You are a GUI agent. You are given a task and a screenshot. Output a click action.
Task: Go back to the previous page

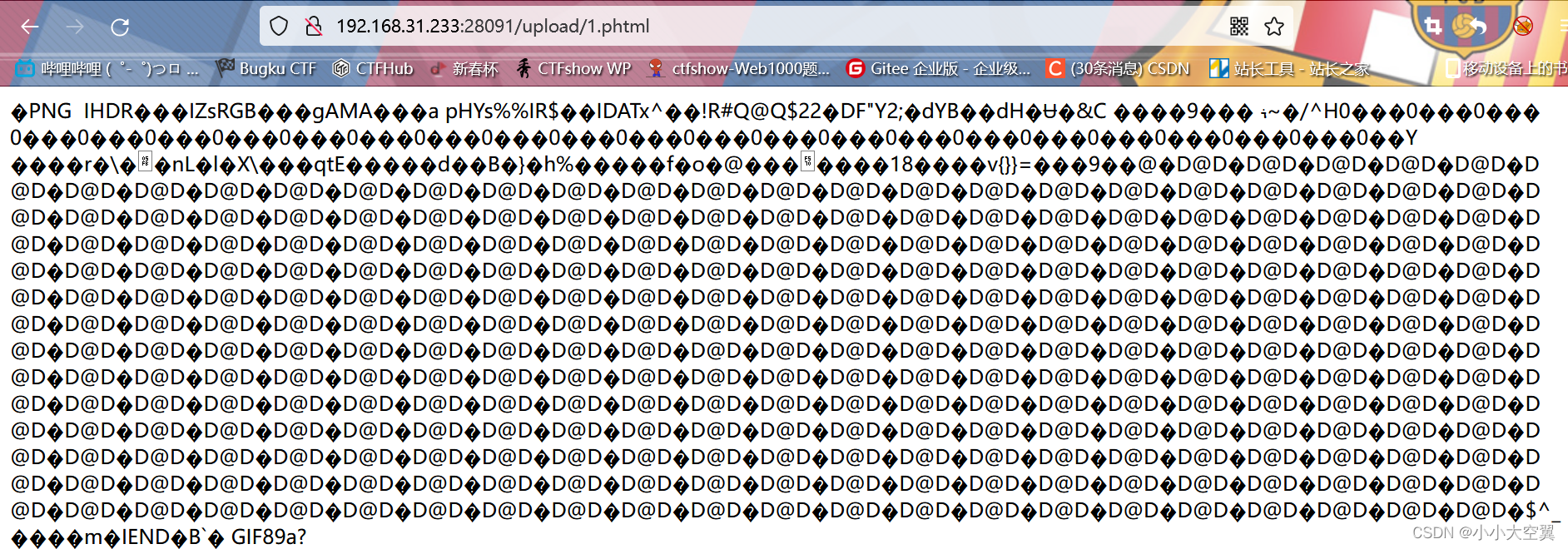pyautogui.click(x=30, y=27)
